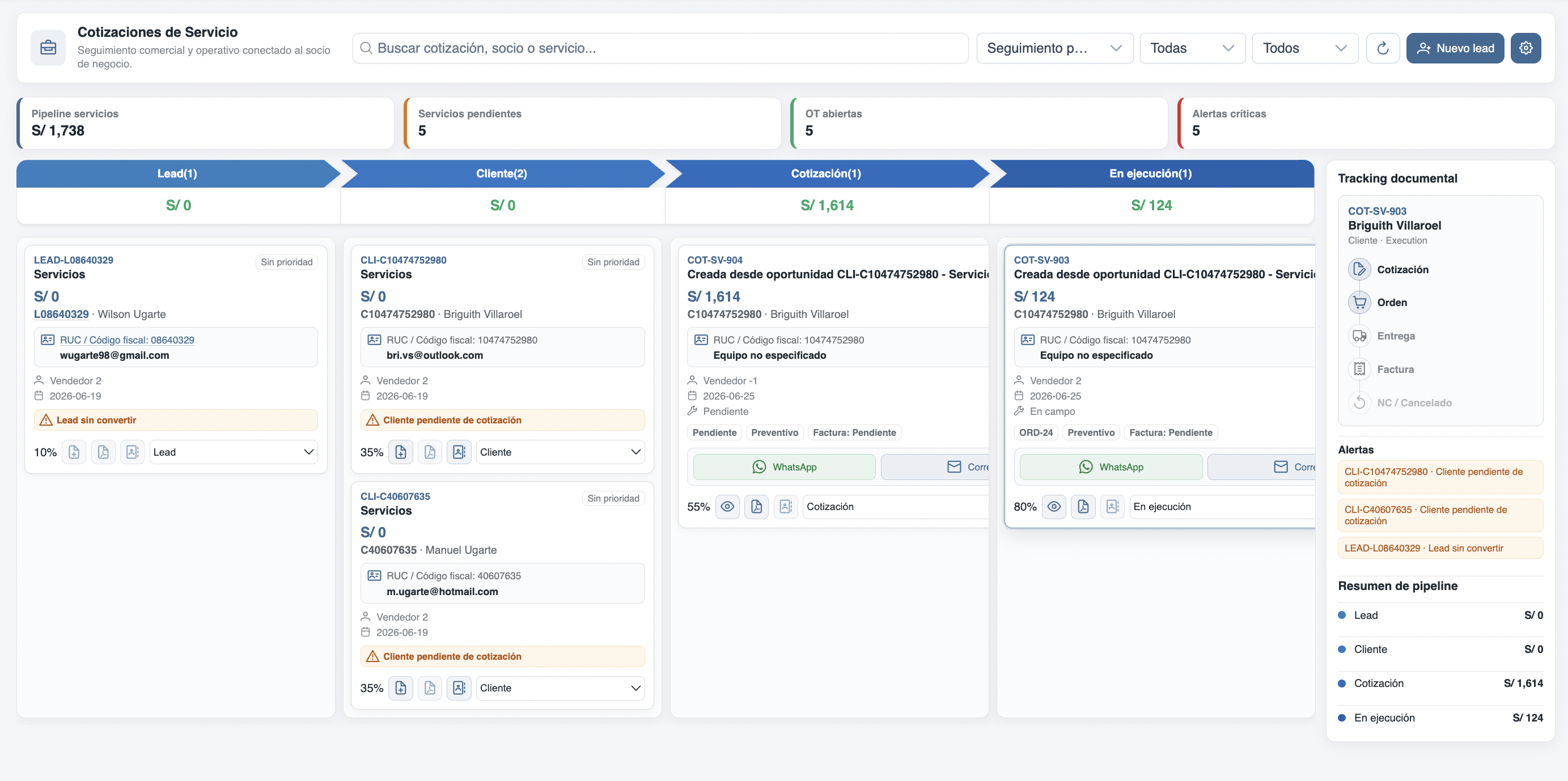The height and width of the screenshot is (781, 1568).
Task: Open the Todos filter dropdown
Action: pos(1304,48)
